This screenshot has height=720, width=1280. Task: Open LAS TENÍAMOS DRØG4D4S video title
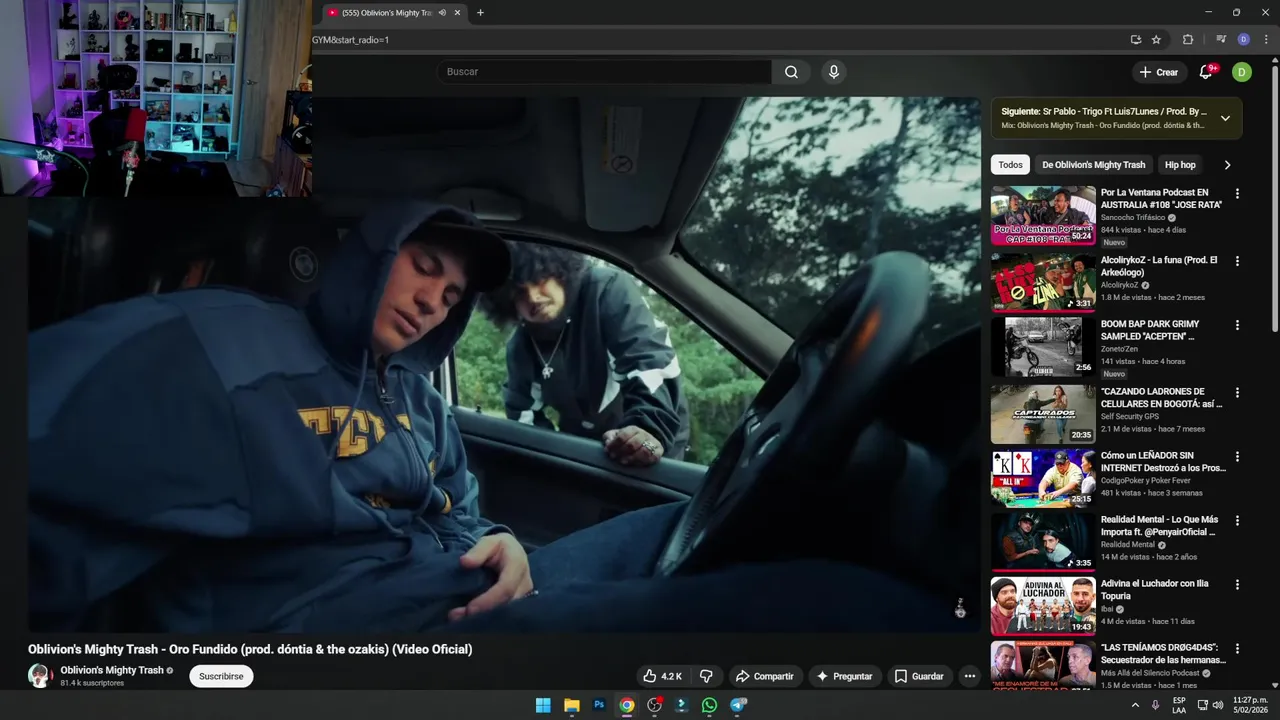pos(1163,654)
